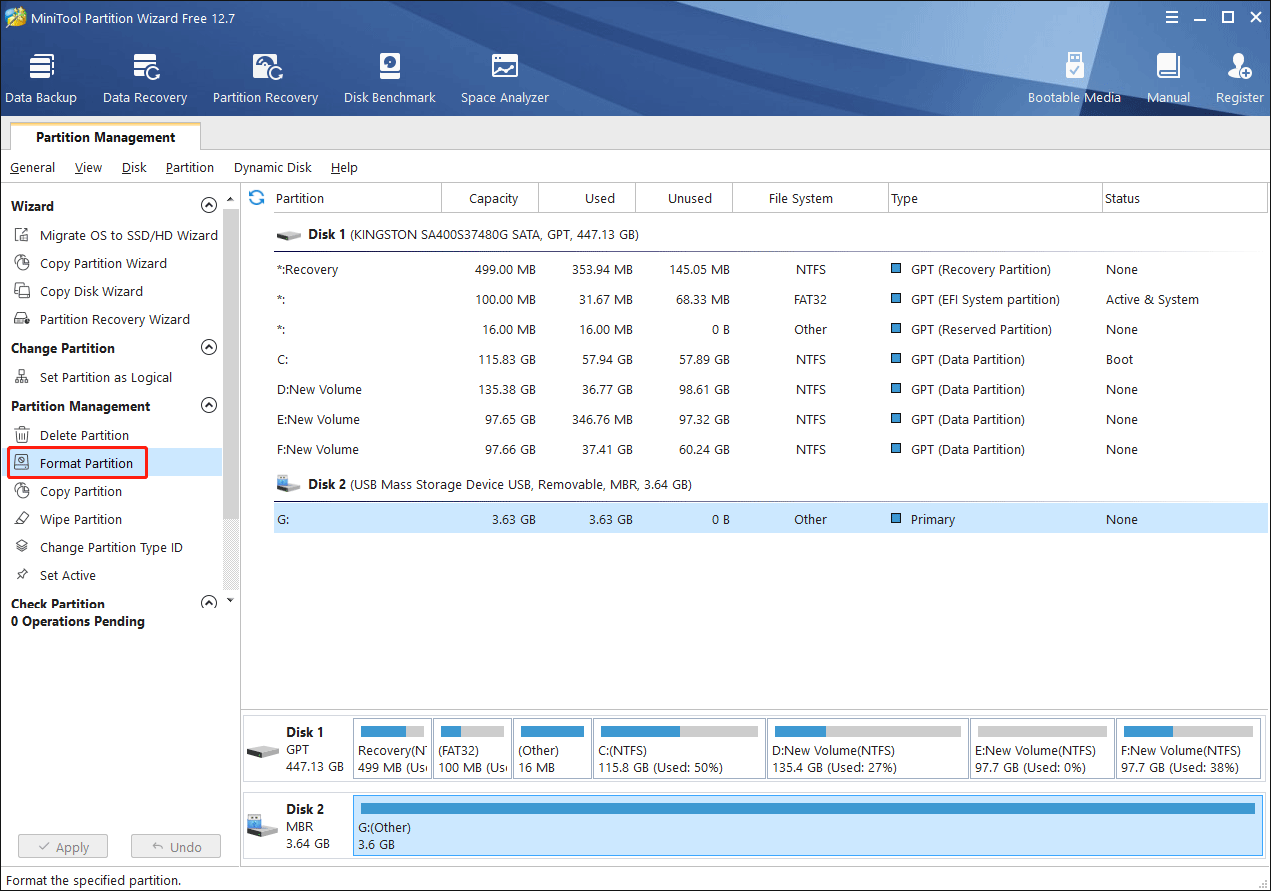Sort by the File System column header

(x=810, y=198)
